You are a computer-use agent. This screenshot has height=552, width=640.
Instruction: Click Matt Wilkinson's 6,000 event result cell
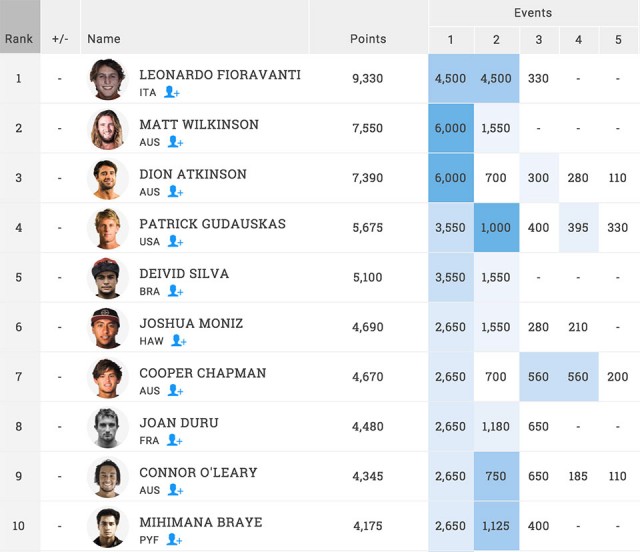point(450,129)
